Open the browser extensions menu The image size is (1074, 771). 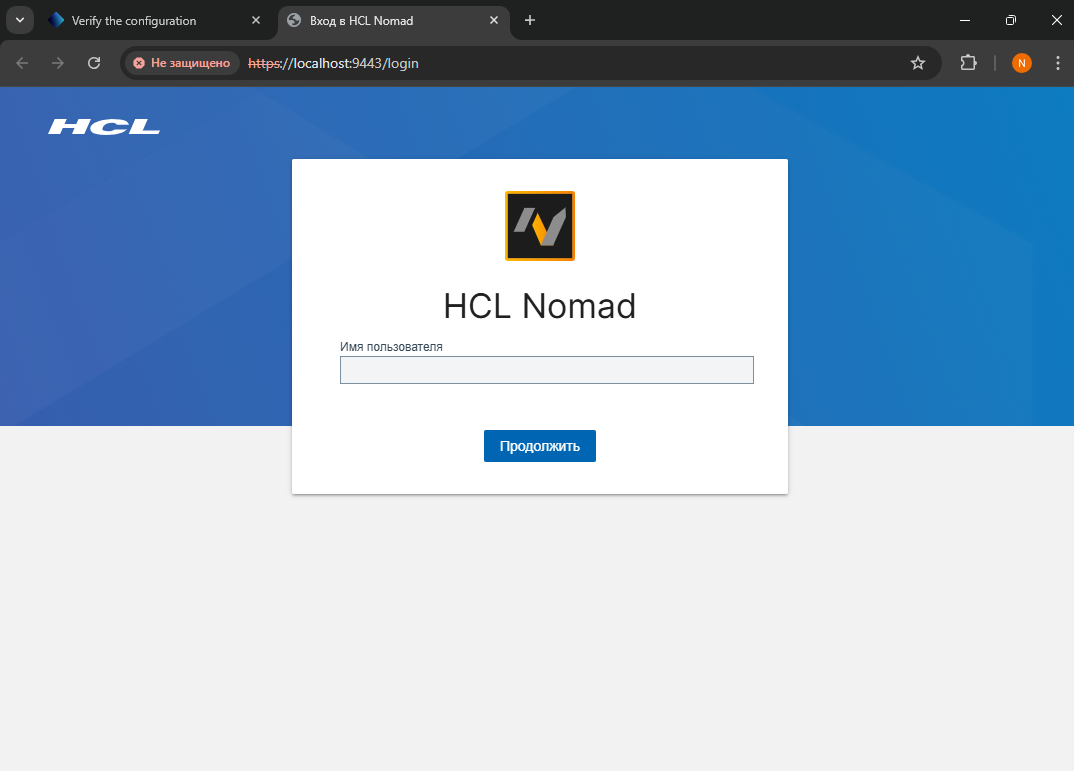tap(968, 63)
